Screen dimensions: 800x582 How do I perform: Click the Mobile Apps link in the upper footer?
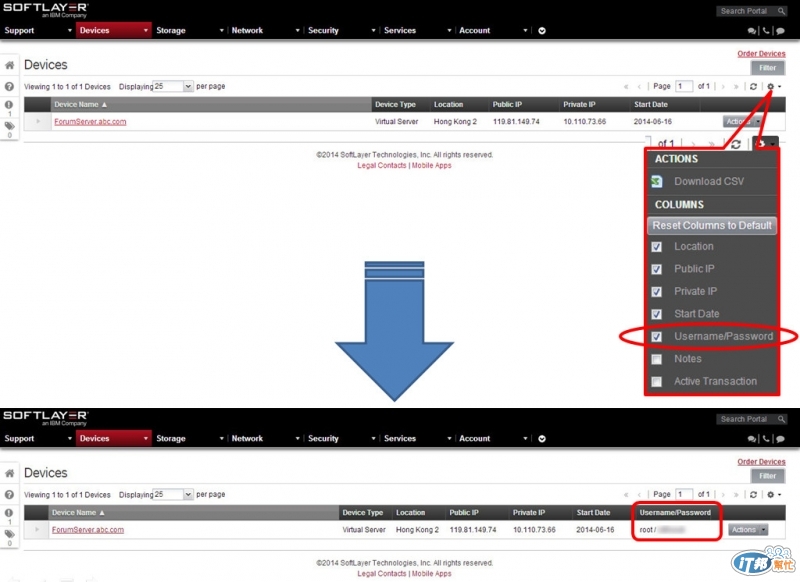pos(432,165)
